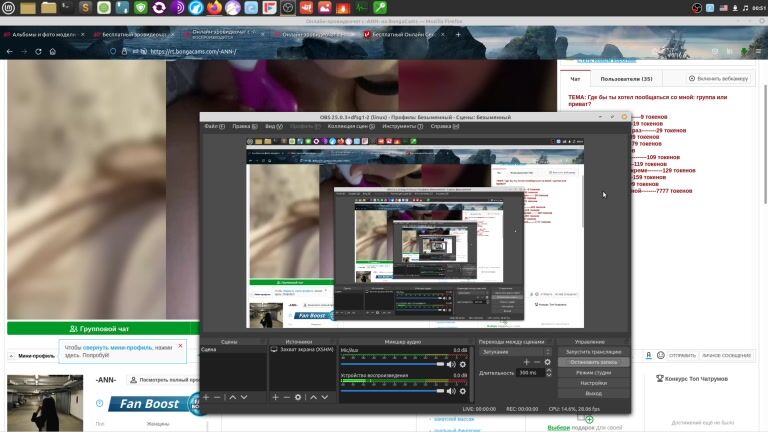Mute the Mic/Aux speaker icon

451,364
